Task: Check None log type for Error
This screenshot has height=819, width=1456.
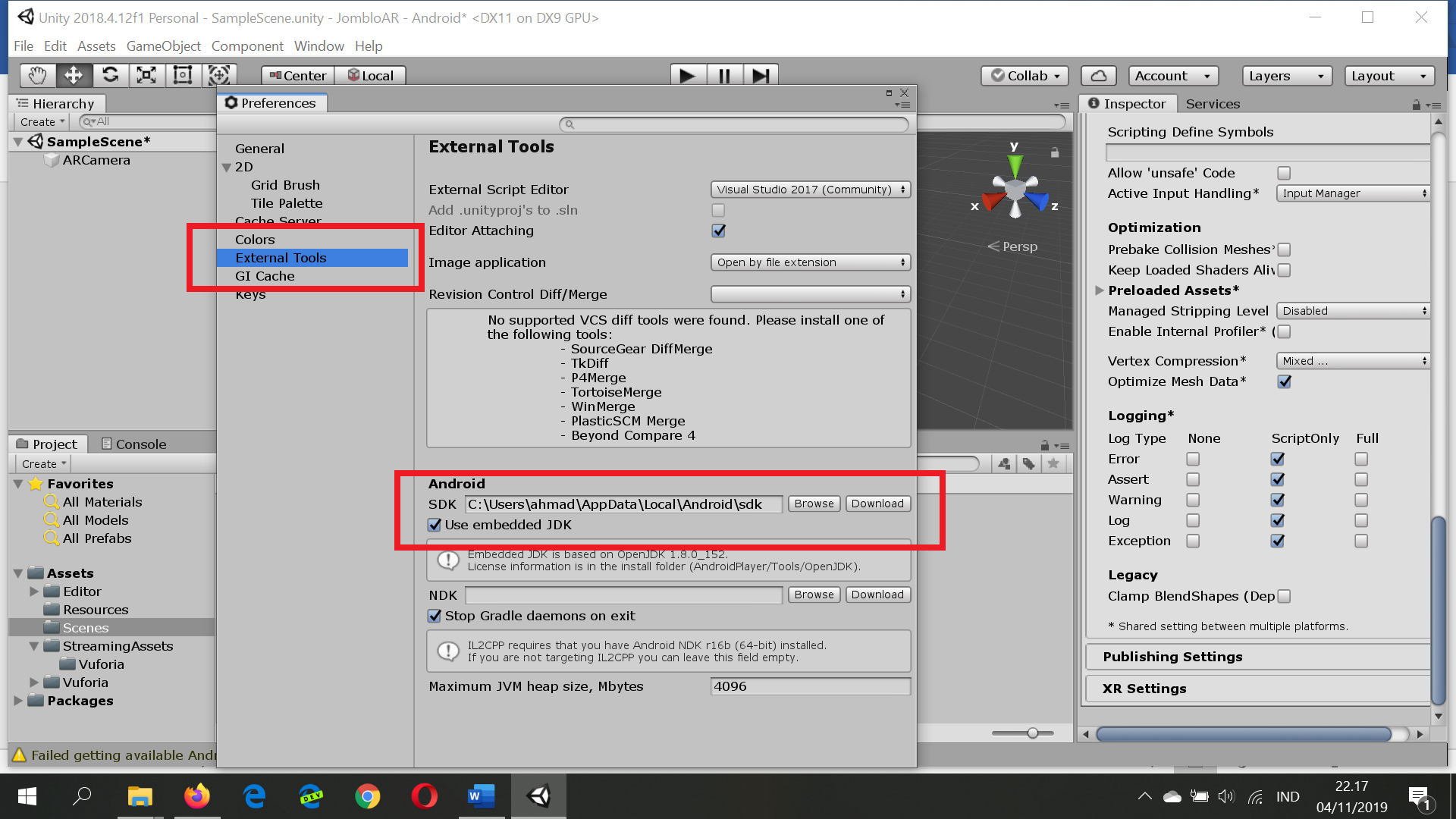Action: tap(1193, 459)
